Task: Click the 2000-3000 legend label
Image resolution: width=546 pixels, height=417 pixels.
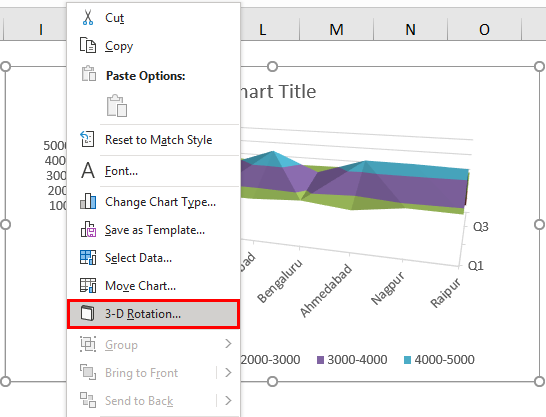Action: click(270, 360)
